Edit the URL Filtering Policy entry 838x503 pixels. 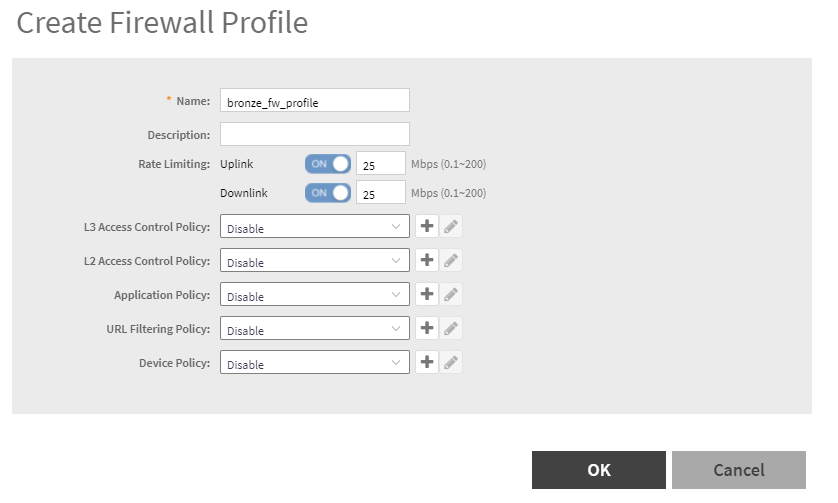click(x=451, y=329)
